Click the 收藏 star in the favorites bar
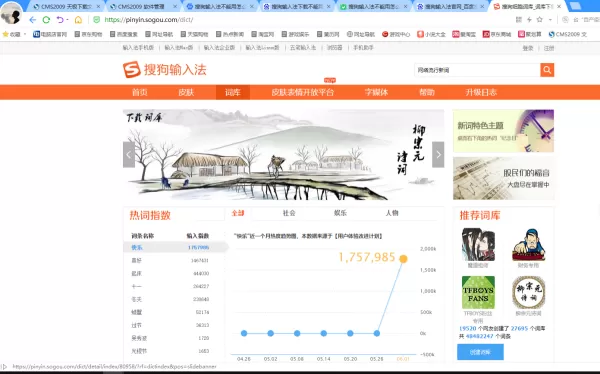Image resolution: width=600 pixels, height=374 pixels. [x=5, y=34]
